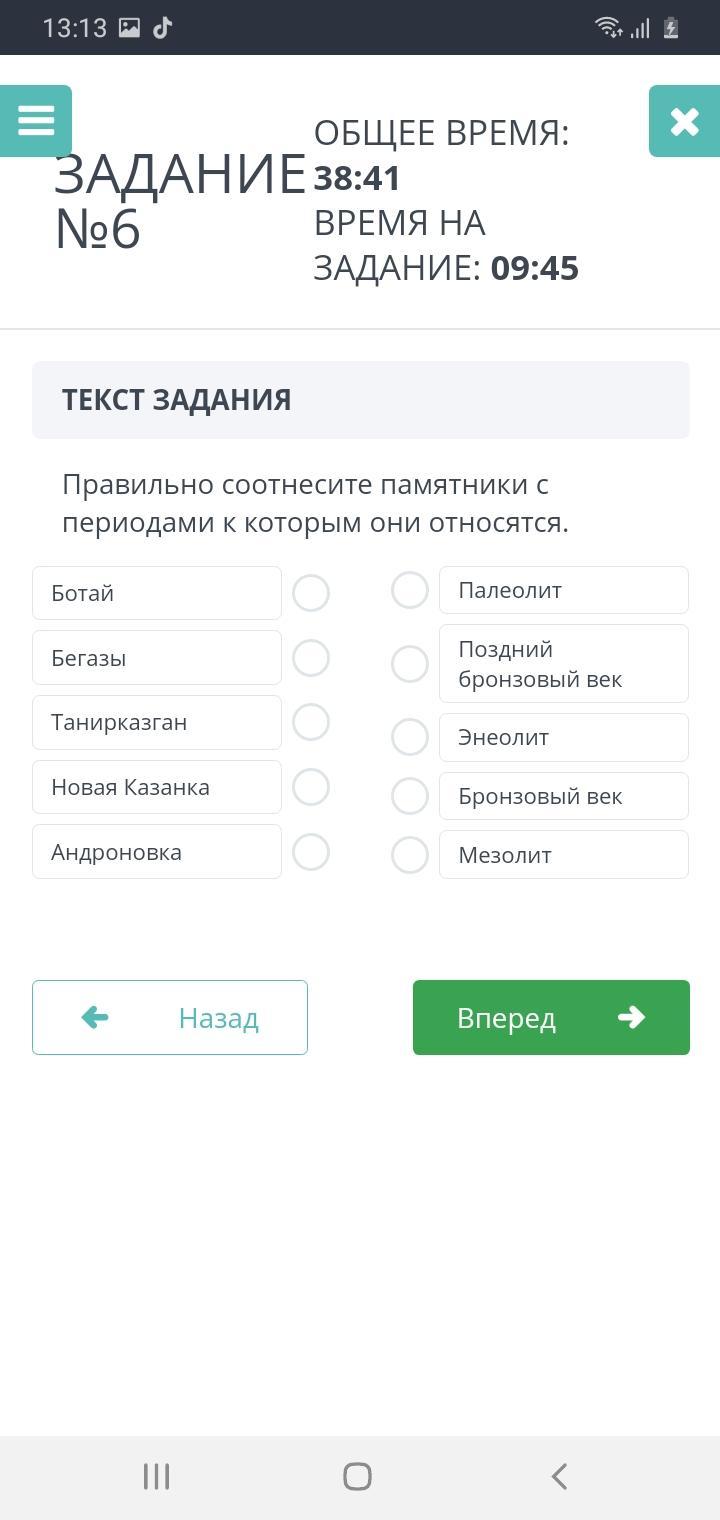Tap the image notification icon
Viewport: 720px width, 1520px height.
coord(129,27)
